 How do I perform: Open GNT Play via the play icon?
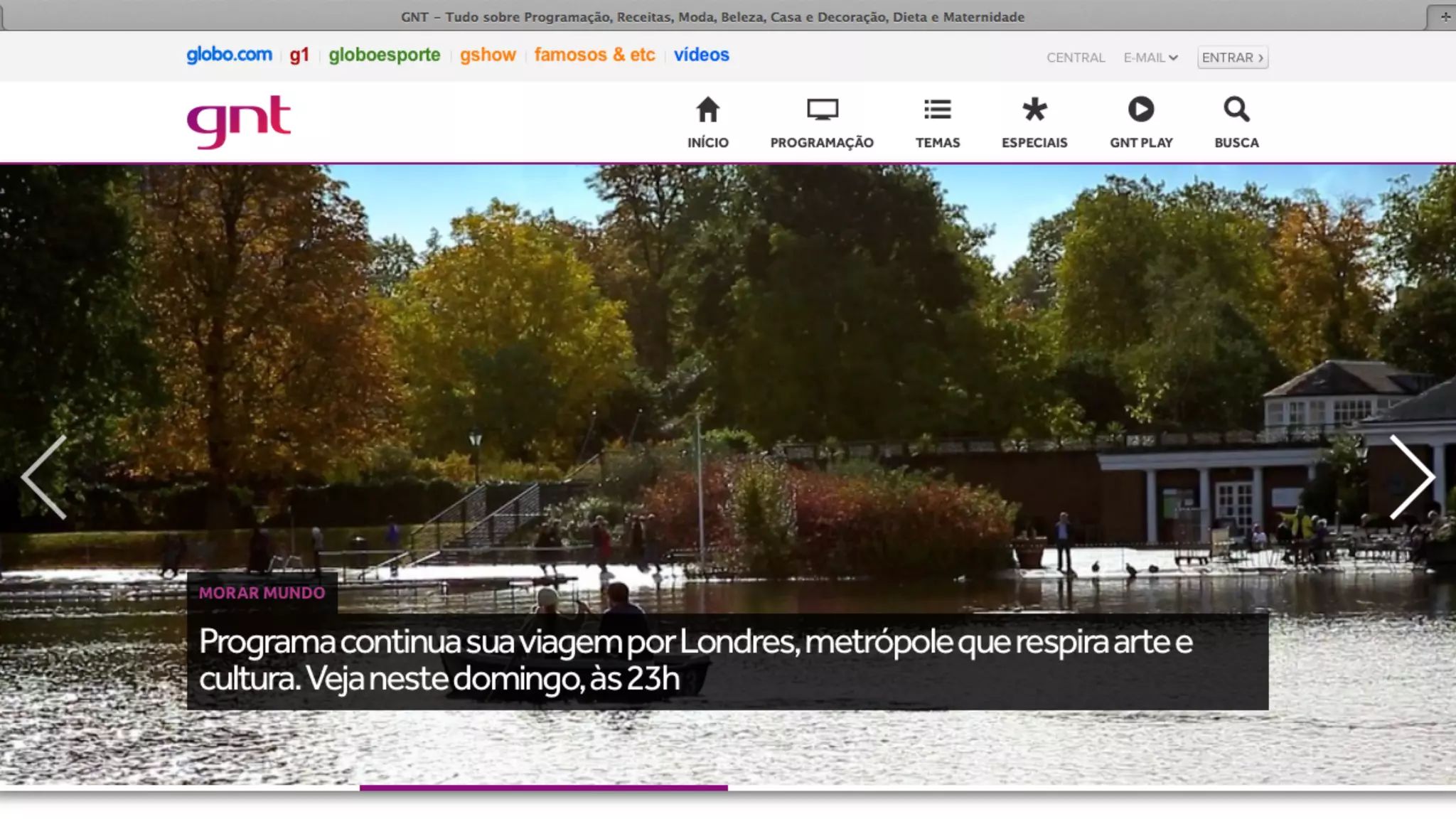(x=1141, y=110)
